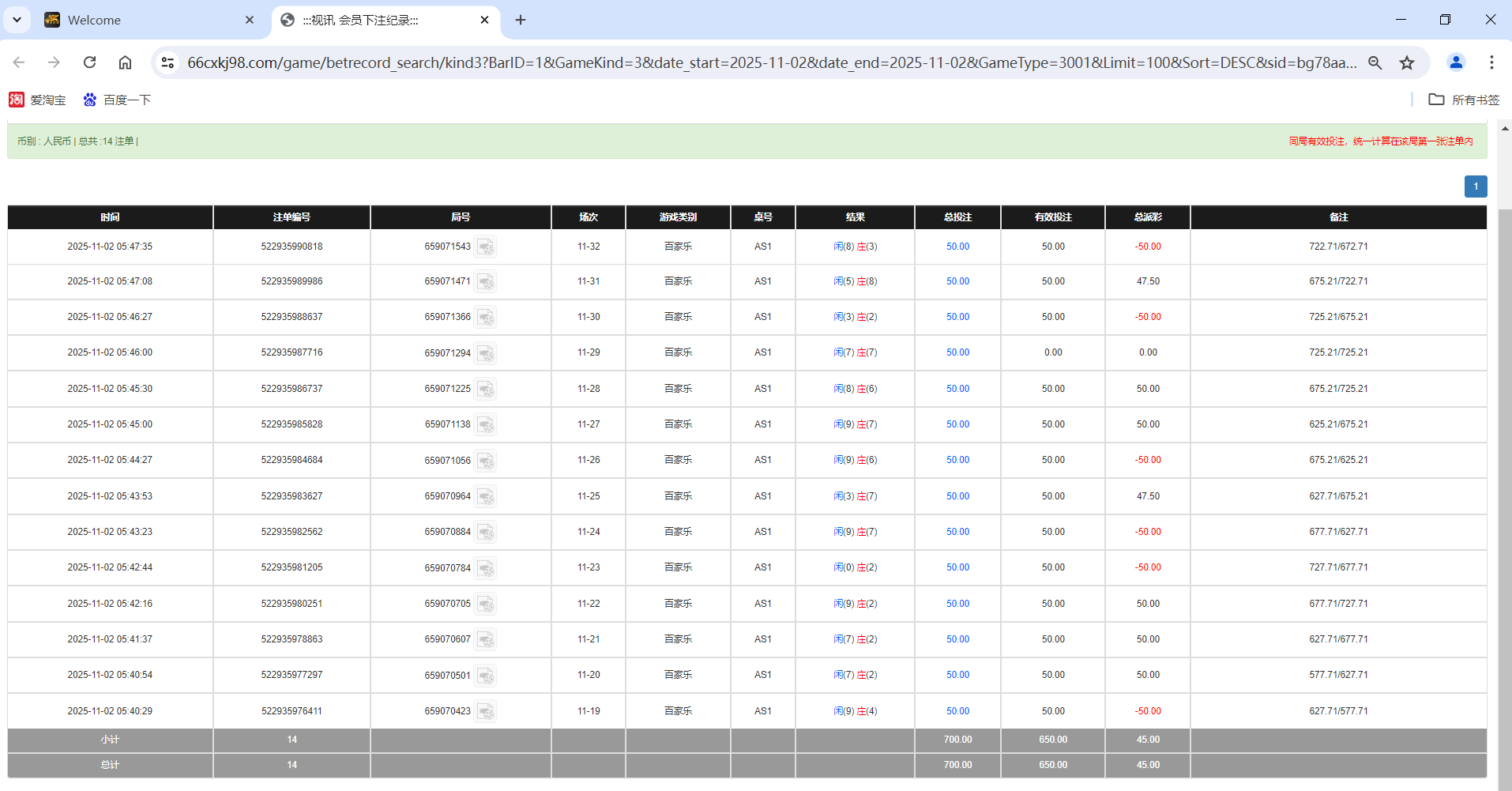Go to browser home page icon
This screenshot has width=1512, height=791.
[125, 62]
